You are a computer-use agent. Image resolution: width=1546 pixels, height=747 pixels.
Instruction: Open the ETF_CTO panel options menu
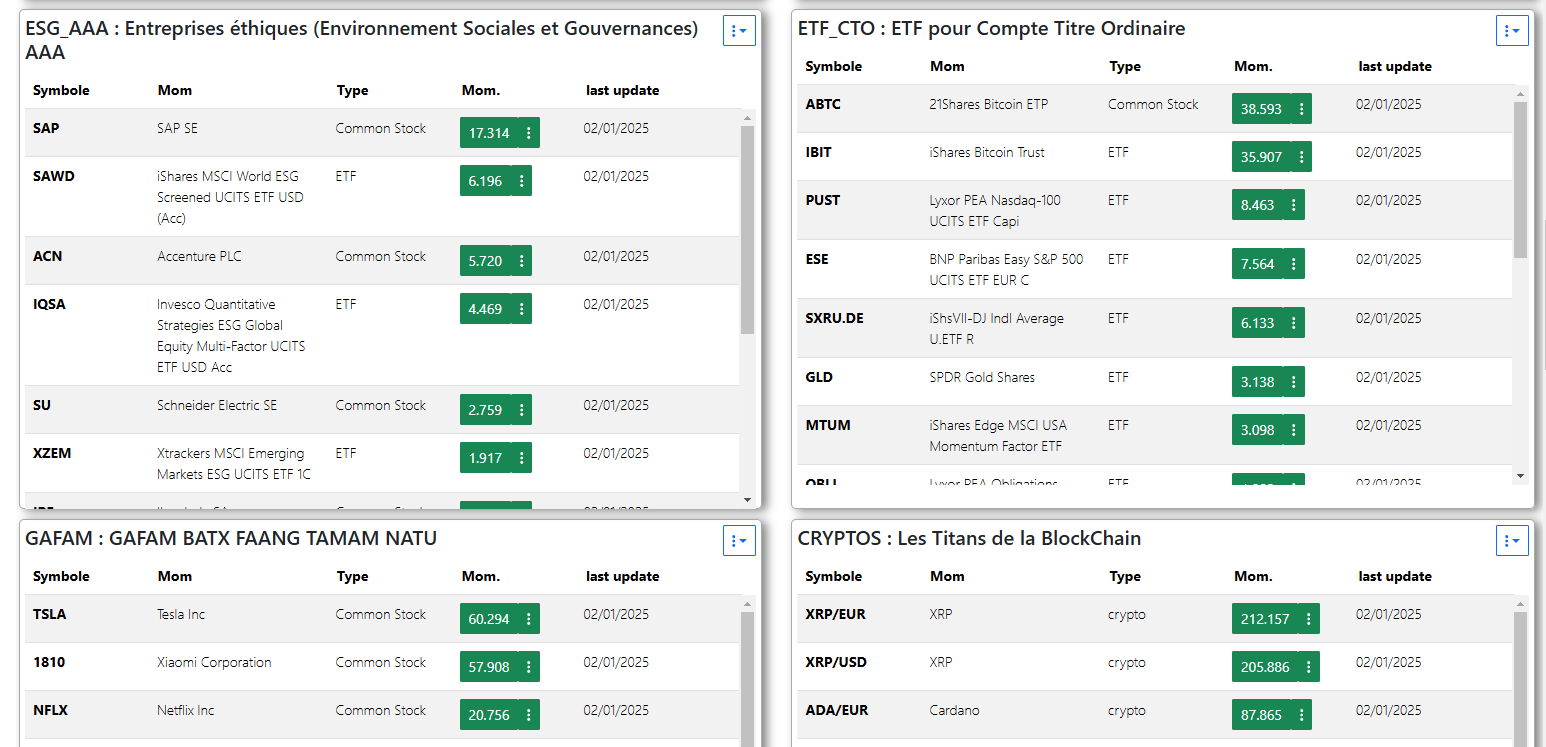1512,31
